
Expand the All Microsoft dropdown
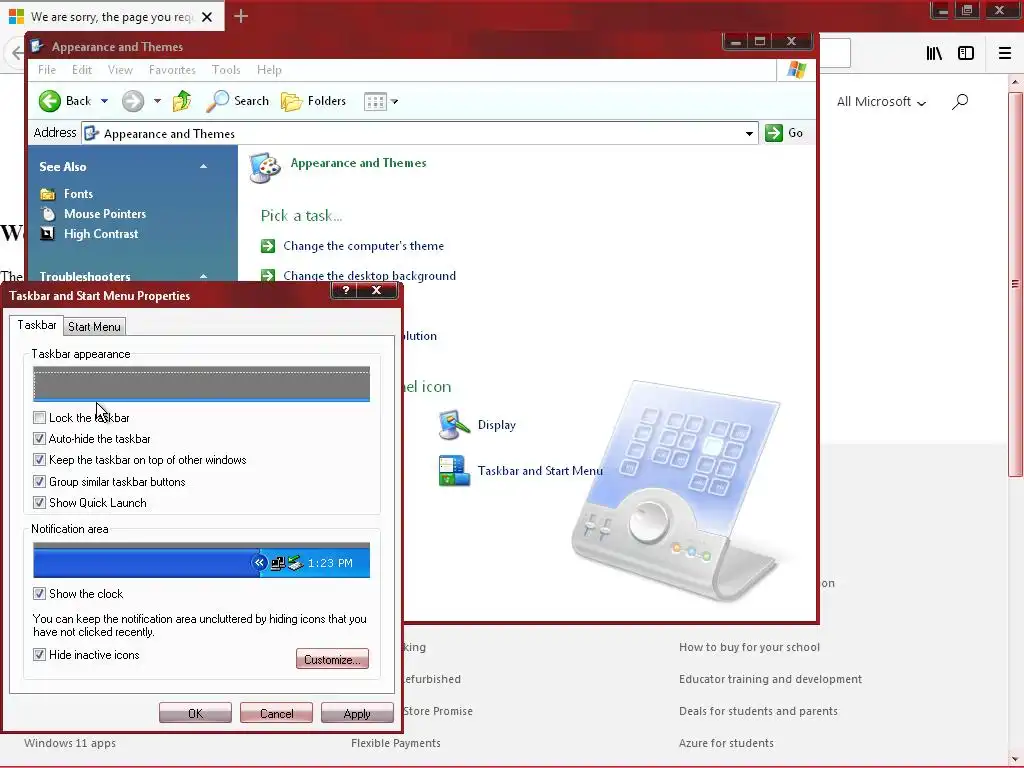[881, 102]
